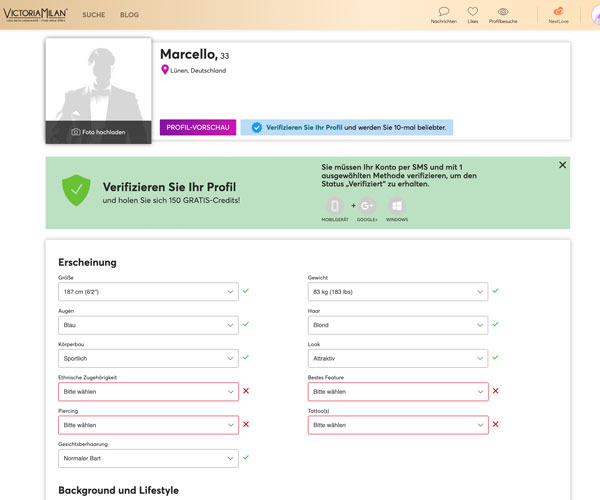This screenshot has width=600, height=500.
Task: Verify via Mobilgerät phone icon
Action: tap(335, 206)
